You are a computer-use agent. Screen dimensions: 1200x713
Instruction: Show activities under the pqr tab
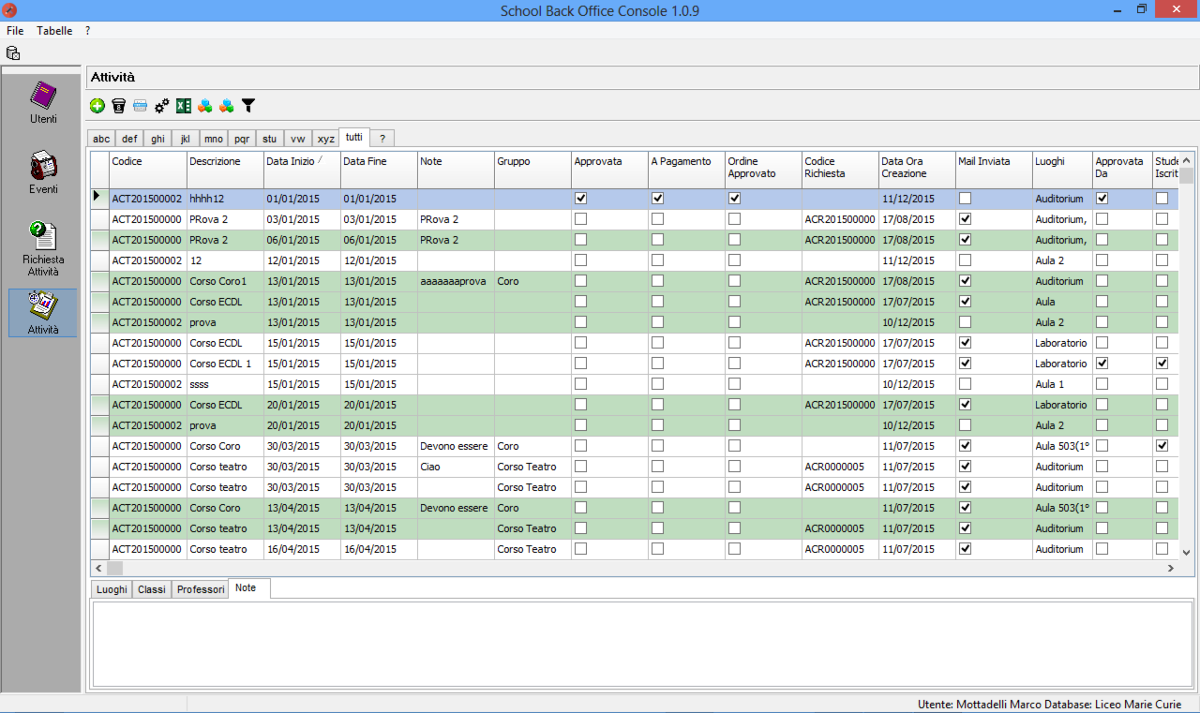click(x=242, y=139)
